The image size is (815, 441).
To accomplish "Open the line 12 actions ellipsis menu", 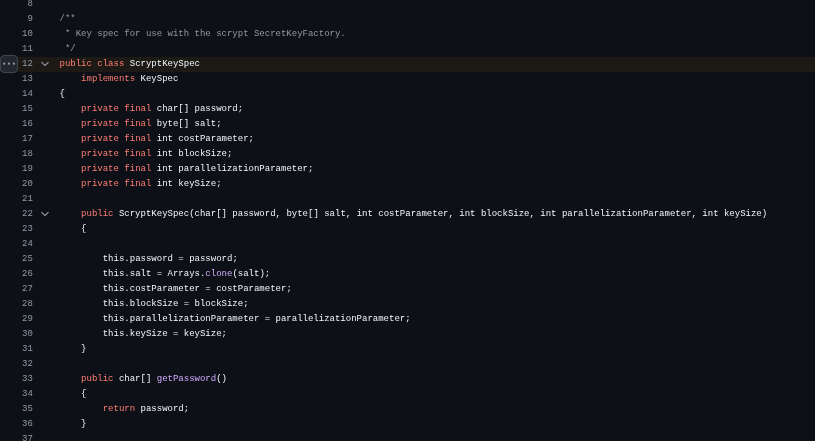I will coord(9,63).
